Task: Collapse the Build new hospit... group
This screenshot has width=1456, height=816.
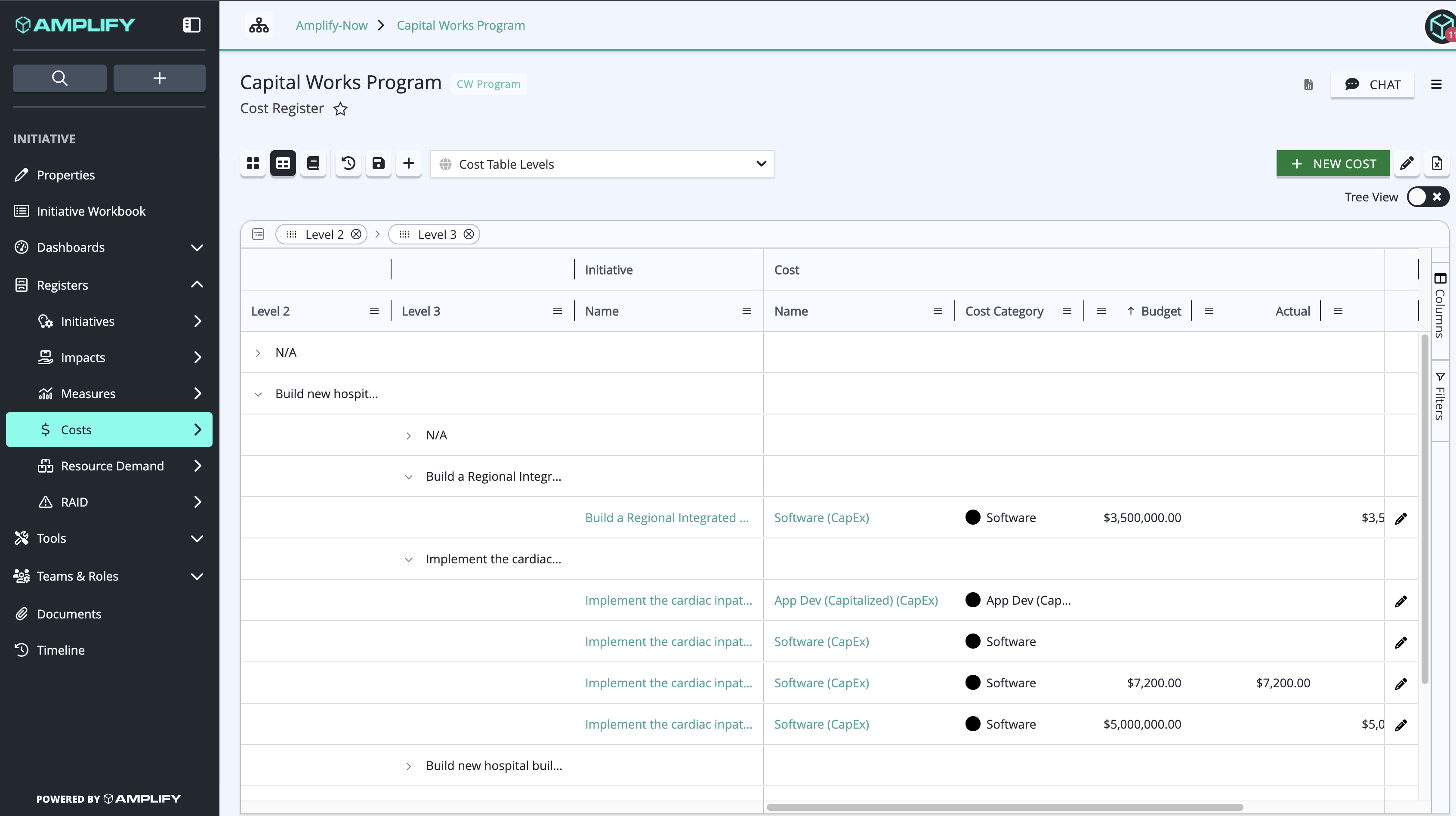Action: [258, 395]
